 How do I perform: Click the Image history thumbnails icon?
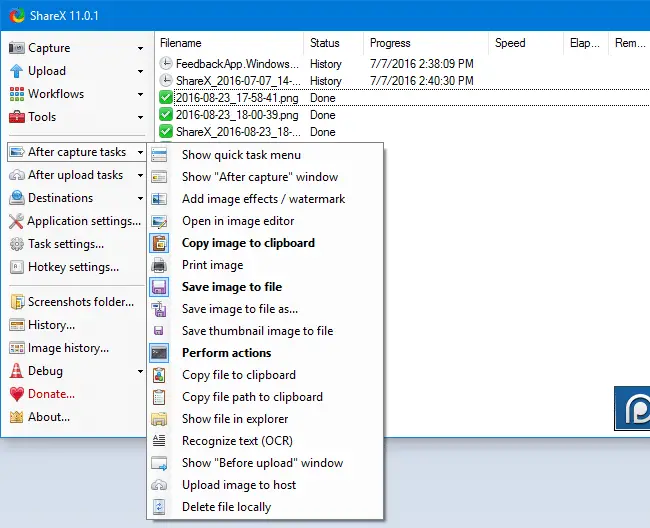[17, 348]
